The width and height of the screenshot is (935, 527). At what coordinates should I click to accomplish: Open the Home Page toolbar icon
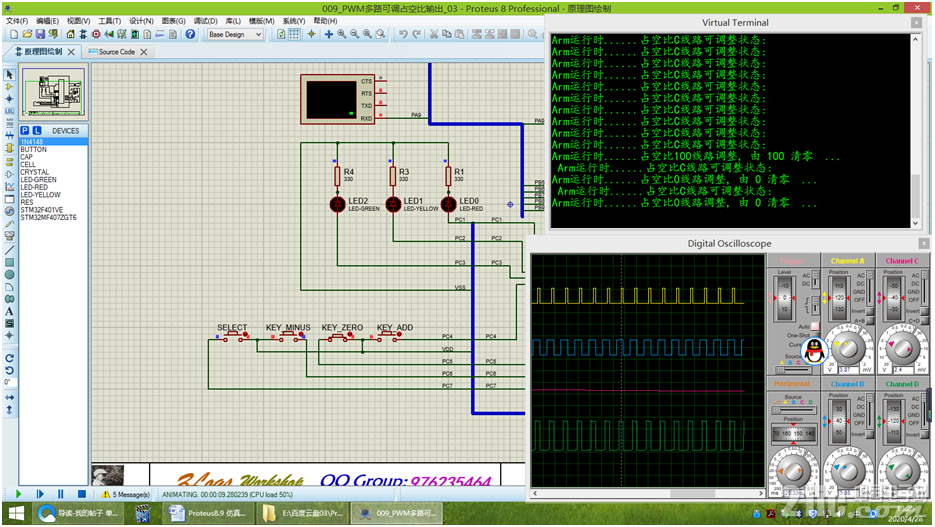click(70, 34)
